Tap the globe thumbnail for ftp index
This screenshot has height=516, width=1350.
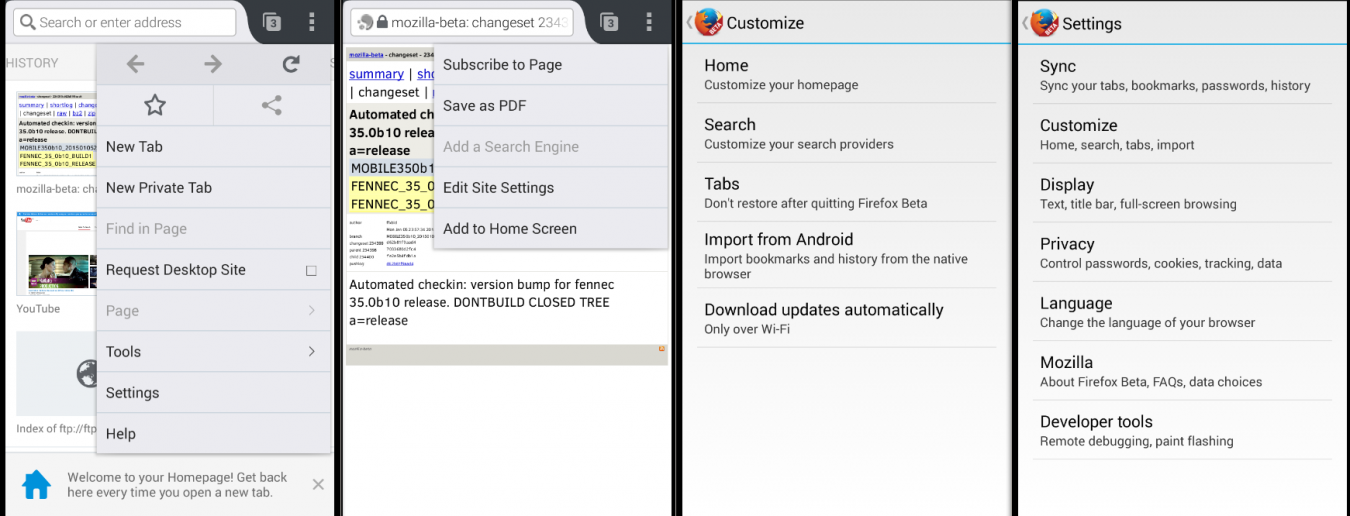56,373
